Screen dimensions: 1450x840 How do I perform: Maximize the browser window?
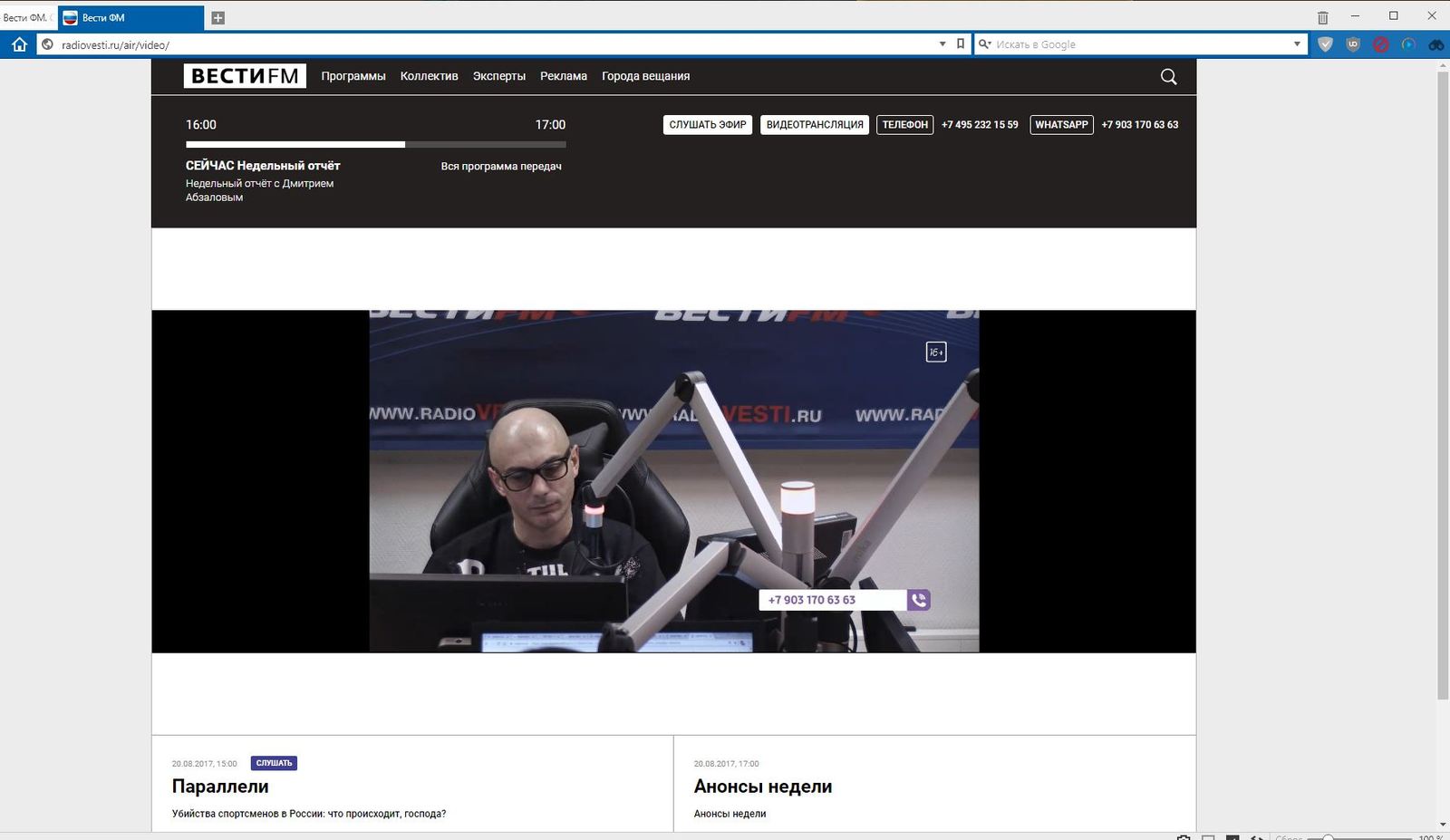point(1394,16)
